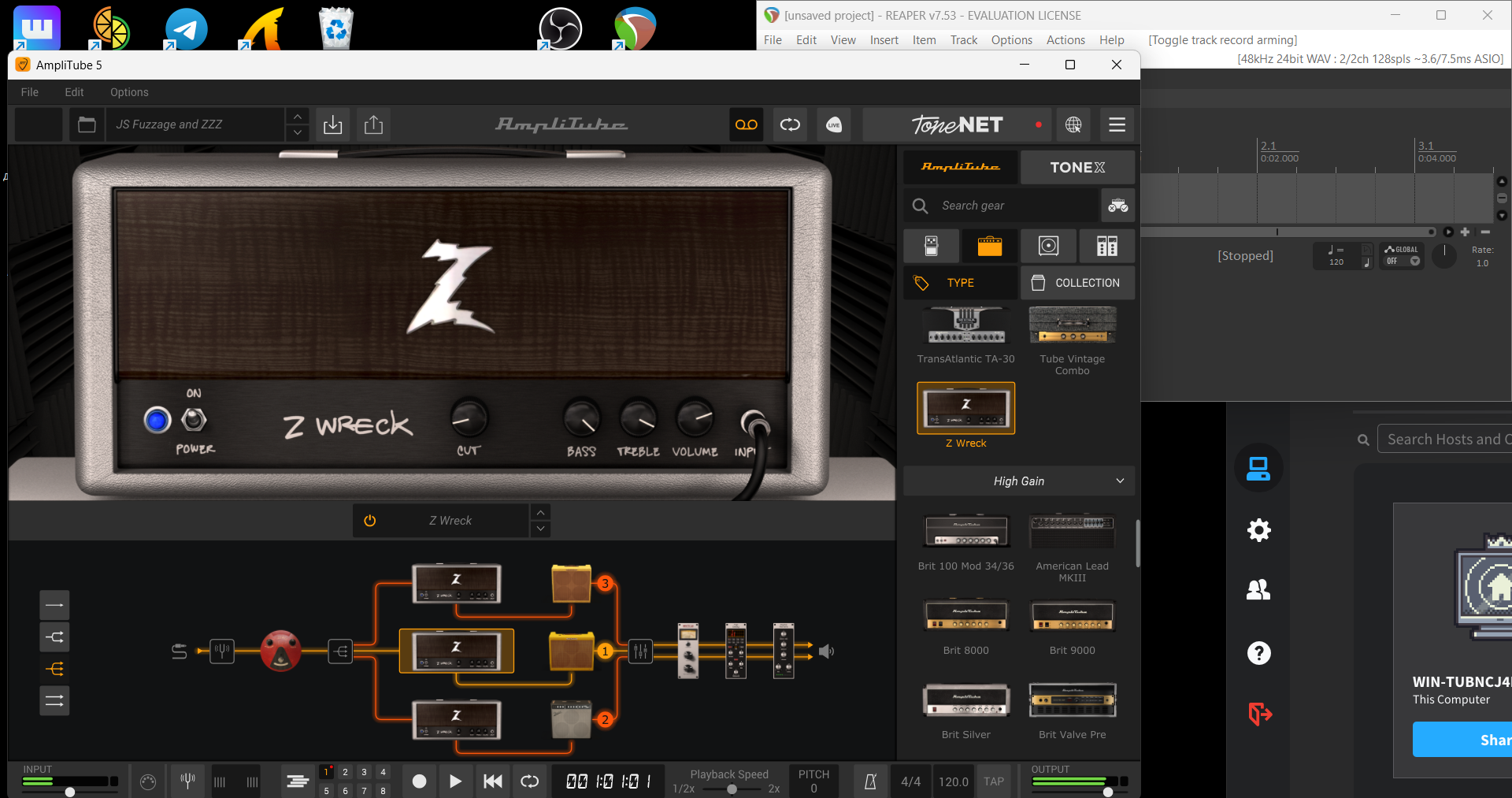This screenshot has height=798, width=1512.
Task: Switch to the COLLECTION filter tab
Action: tap(1077, 283)
